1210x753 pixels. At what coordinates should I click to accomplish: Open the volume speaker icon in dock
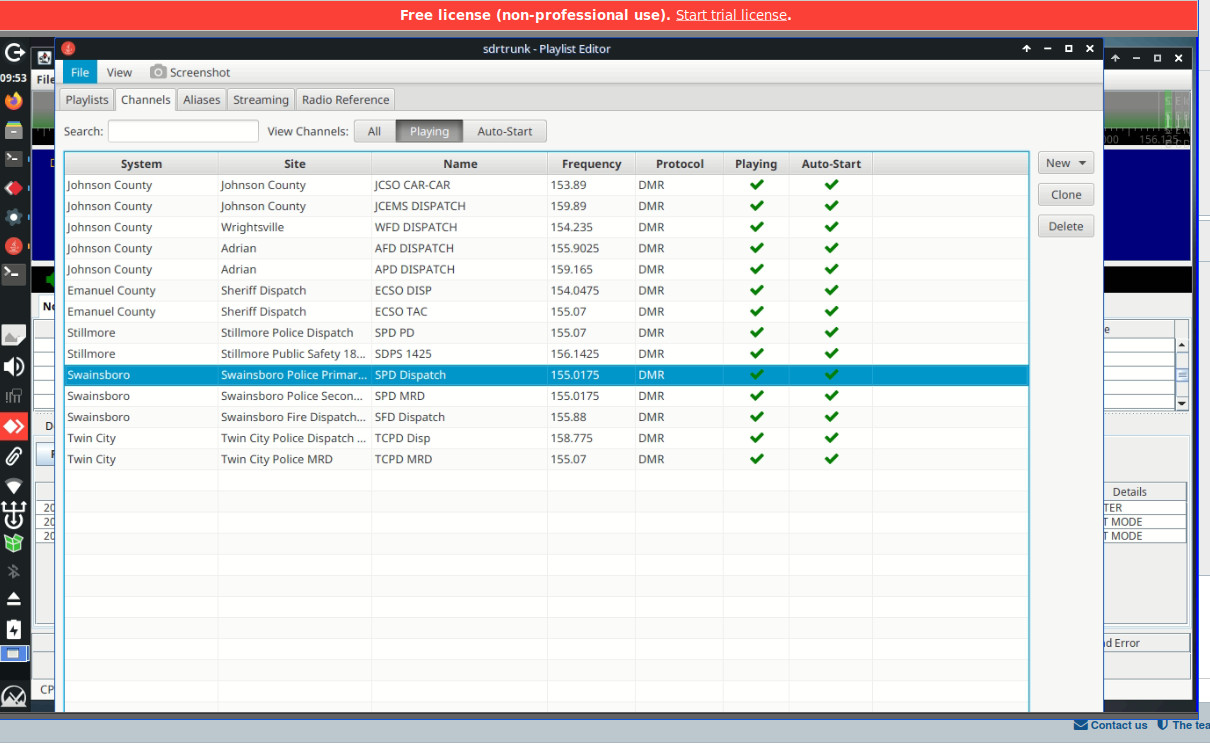click(14, 367)
